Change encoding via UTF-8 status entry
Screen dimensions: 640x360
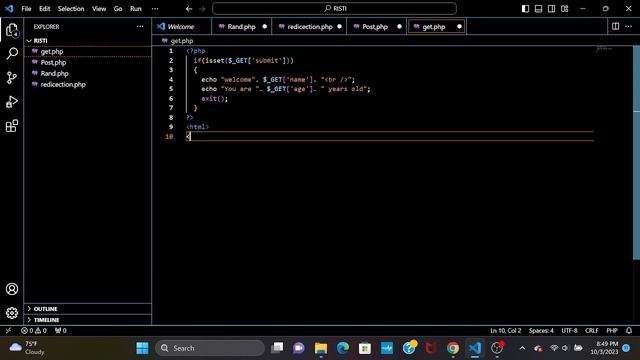[569, 331]
